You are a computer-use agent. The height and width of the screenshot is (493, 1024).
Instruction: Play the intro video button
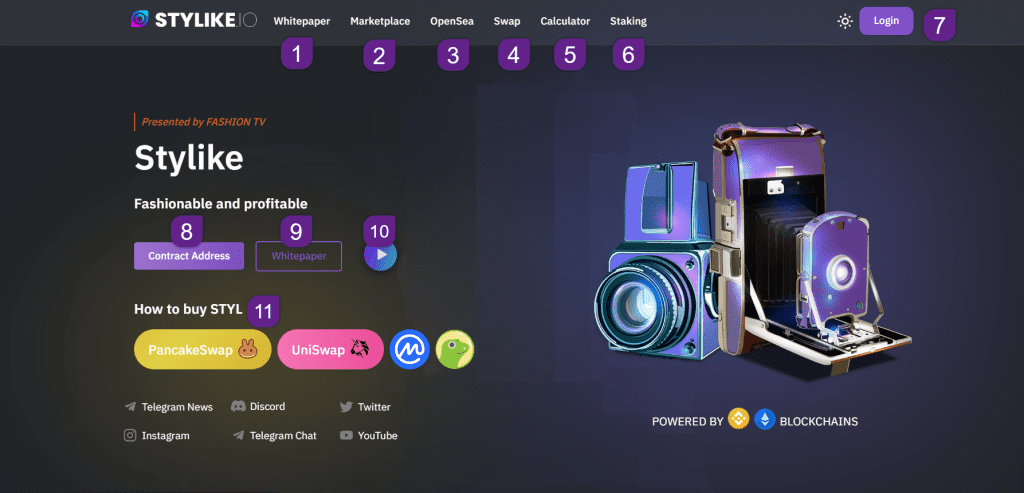click(x=381, y=255)
